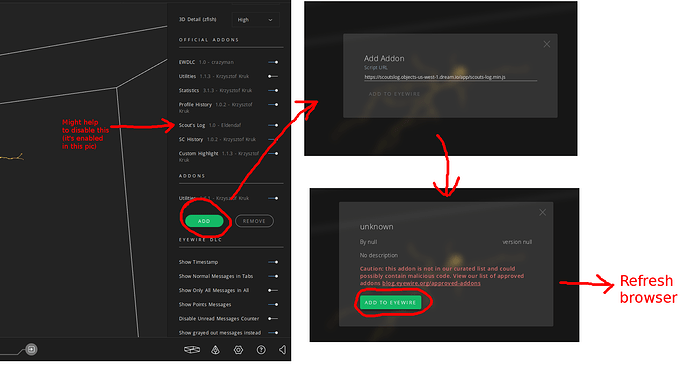Click the Scout's Log addon label
This screenshot has height=383, width=690.
click(192, 125)
